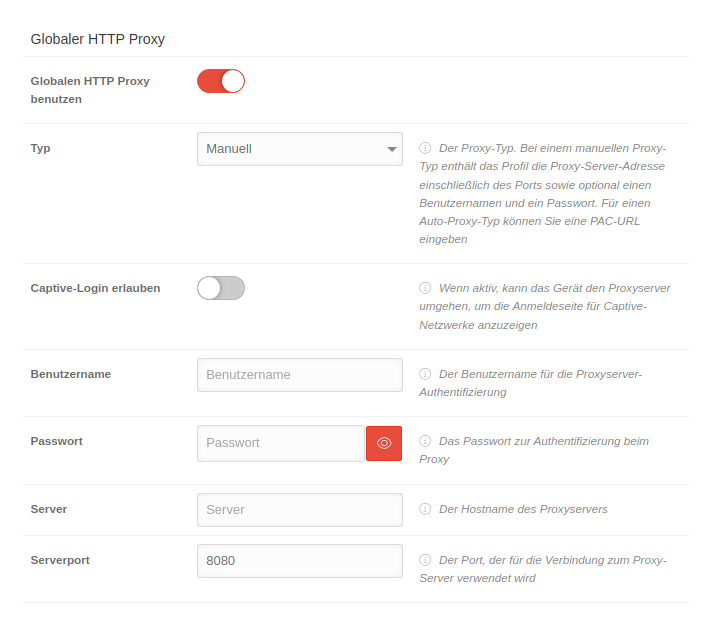
Task: Disable the Globalen HTTP Proxy benutzen switch
Action: tap(221, 81)
